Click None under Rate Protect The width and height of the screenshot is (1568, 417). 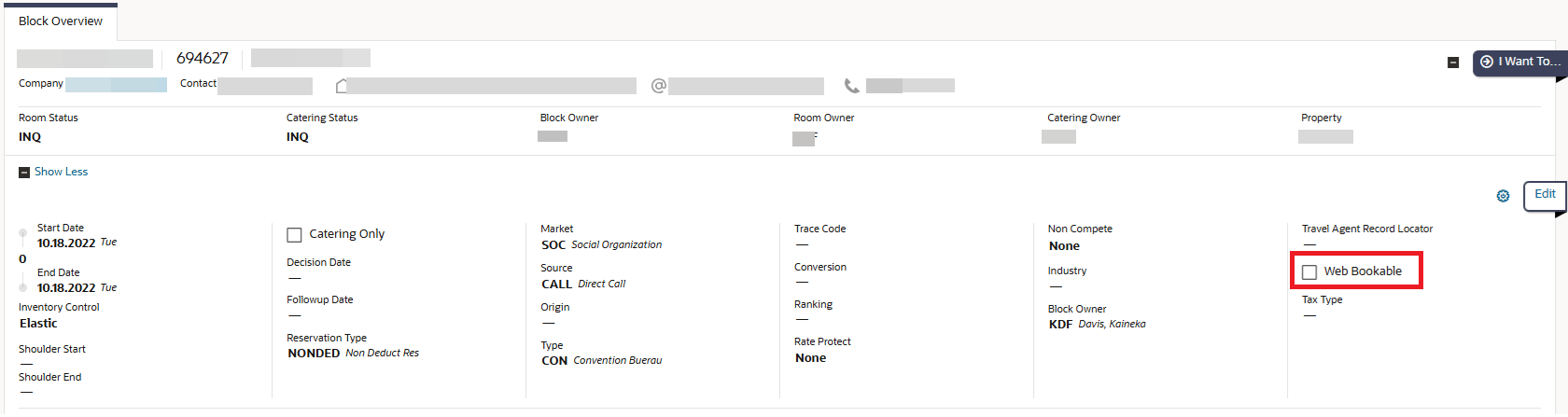click(x=810, y=358)
